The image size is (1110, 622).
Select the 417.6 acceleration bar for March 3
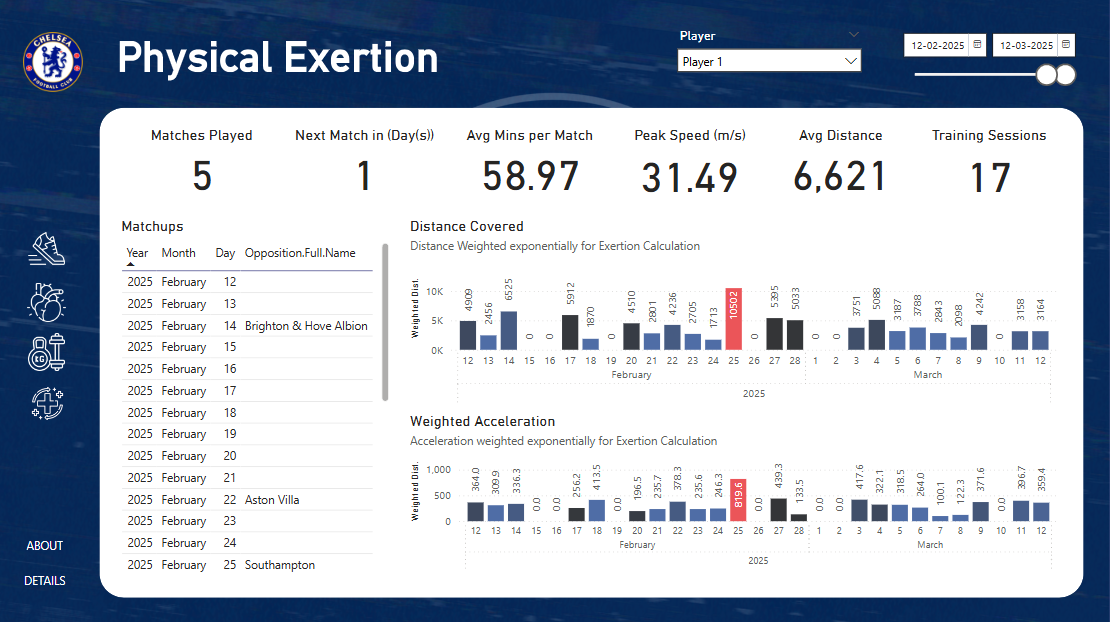pyautogui.click(x=859, y=511)
